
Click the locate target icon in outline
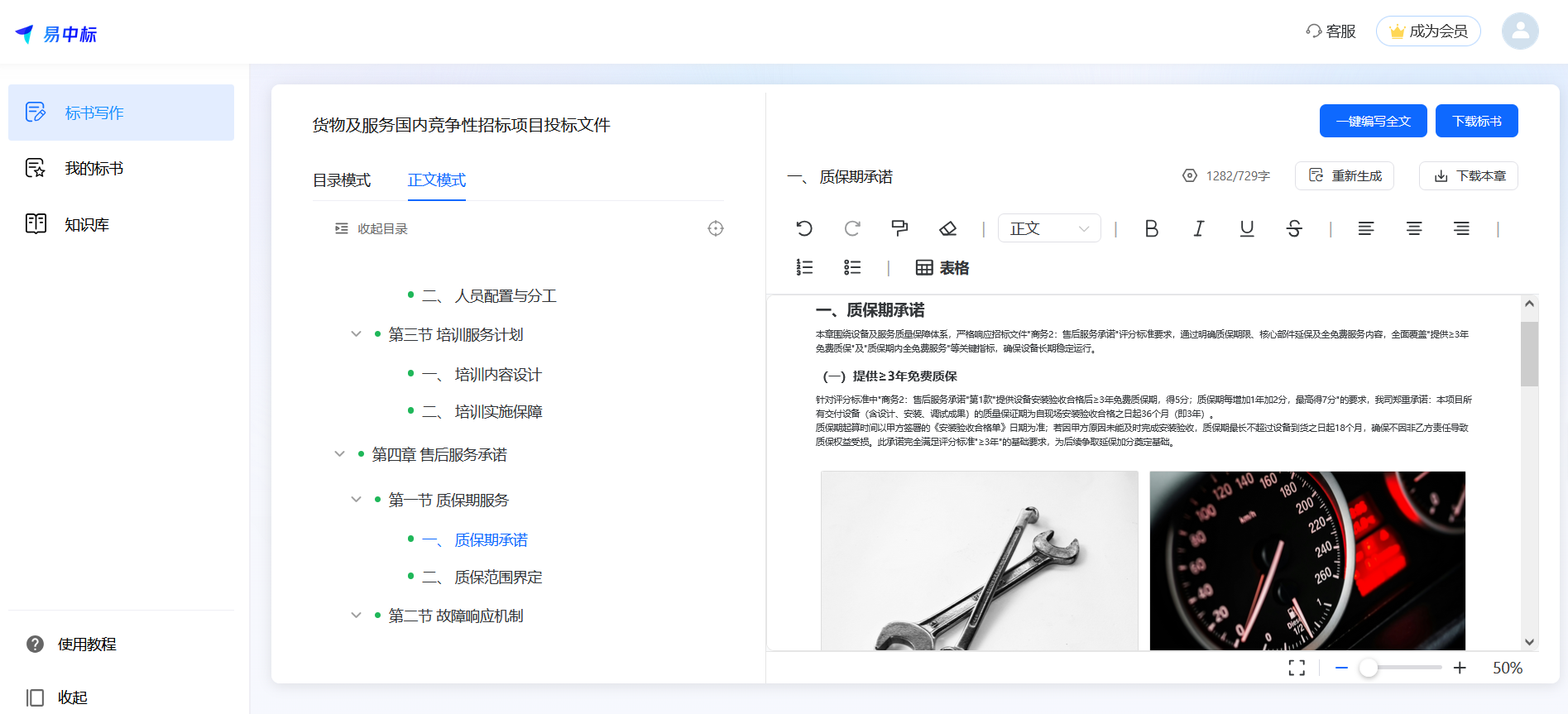(716, 228)
